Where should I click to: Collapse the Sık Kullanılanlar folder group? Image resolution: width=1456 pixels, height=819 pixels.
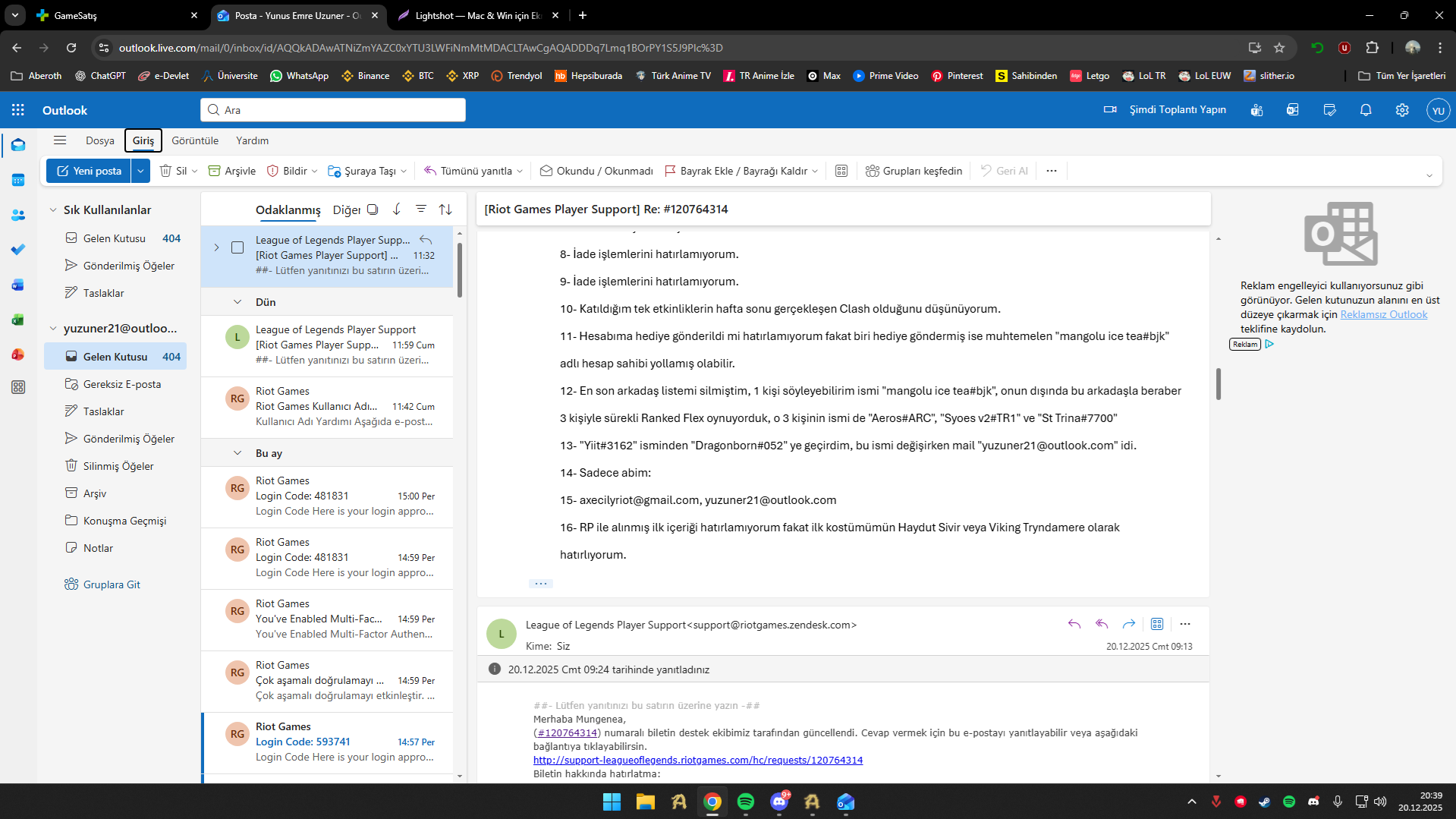[x=53, y=210]
